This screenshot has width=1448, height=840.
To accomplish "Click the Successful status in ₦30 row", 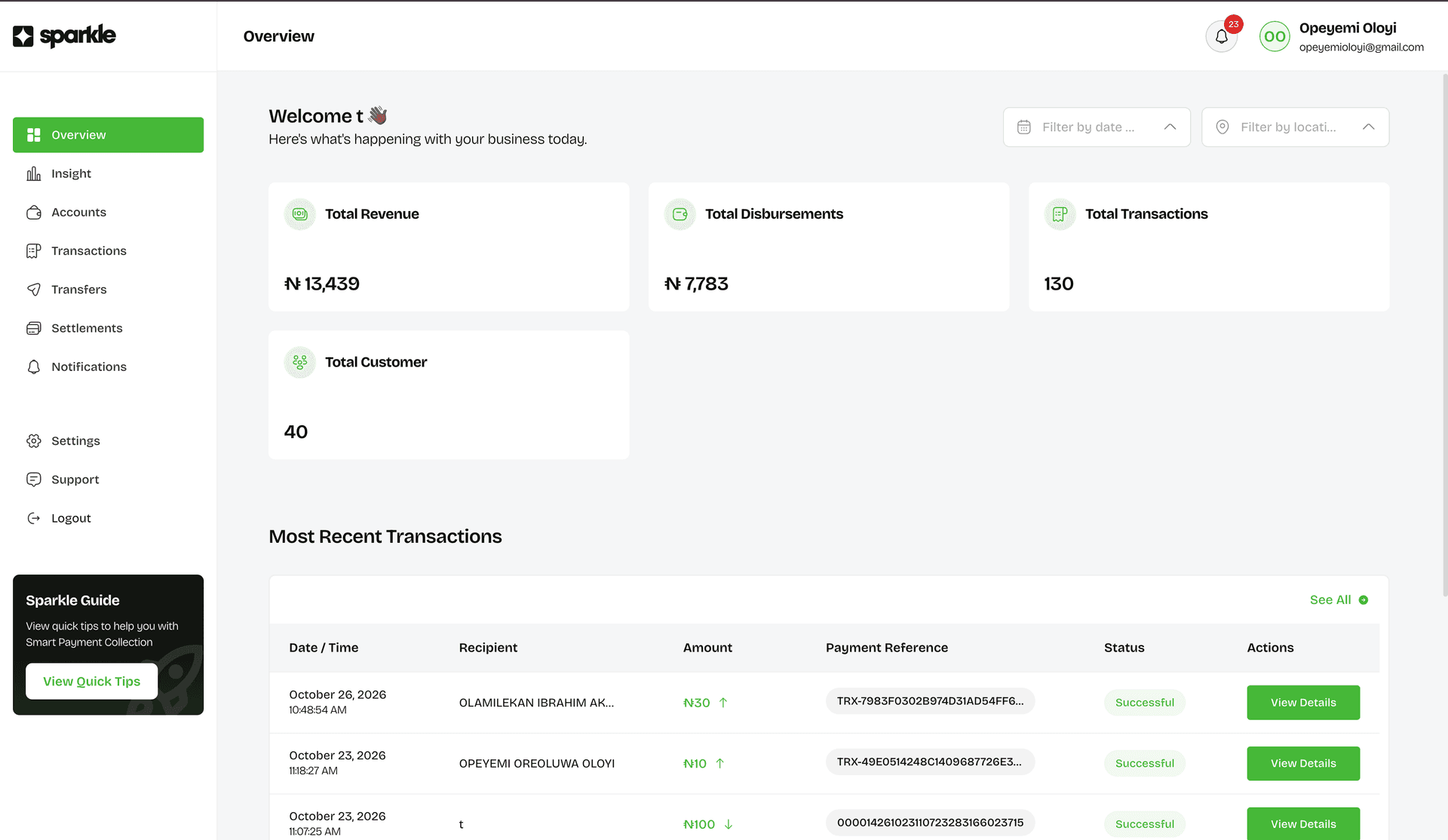I will pos(1144,703).
